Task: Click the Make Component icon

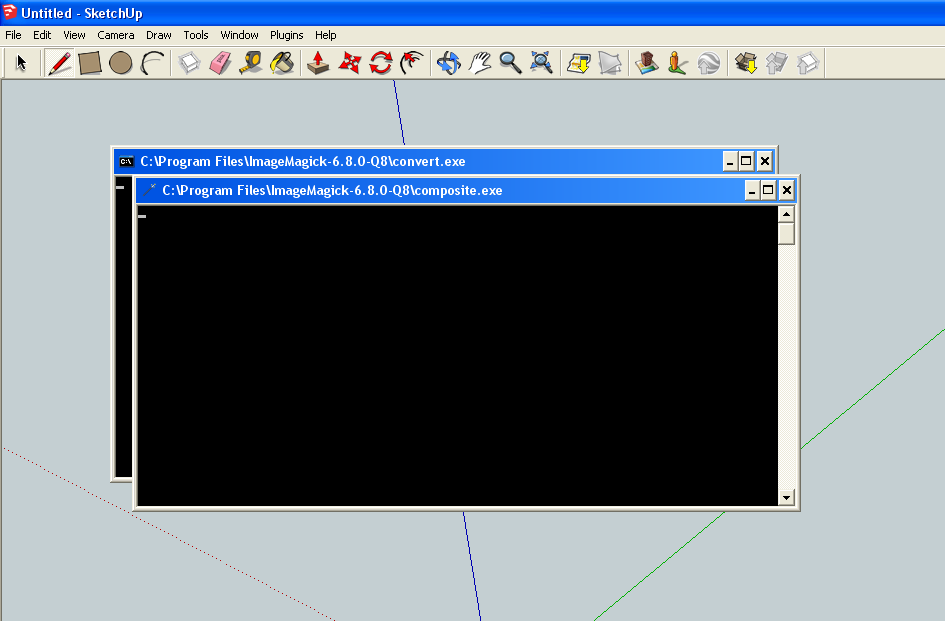Action: click(x=189, y=63)
